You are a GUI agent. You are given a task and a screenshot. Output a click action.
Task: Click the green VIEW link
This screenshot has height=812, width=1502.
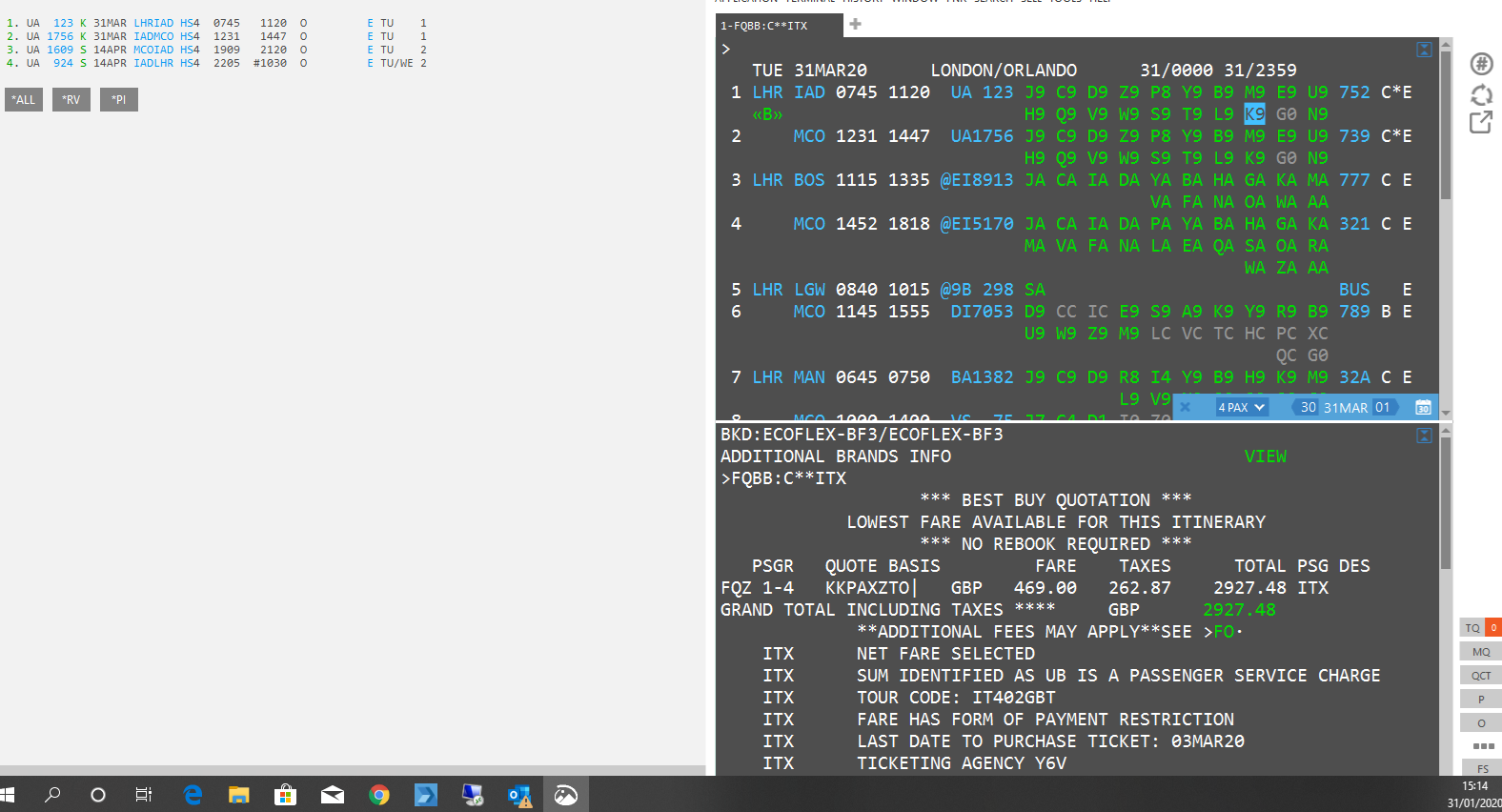(x=1265, y=457)
